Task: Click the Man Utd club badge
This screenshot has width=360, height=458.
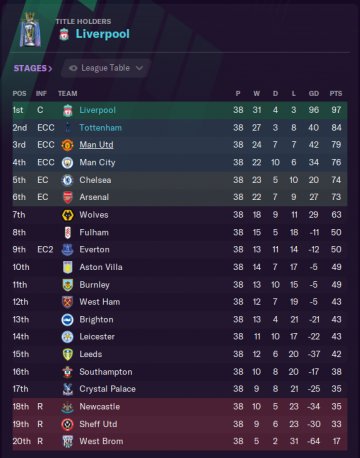Action: tap(67, 145)
